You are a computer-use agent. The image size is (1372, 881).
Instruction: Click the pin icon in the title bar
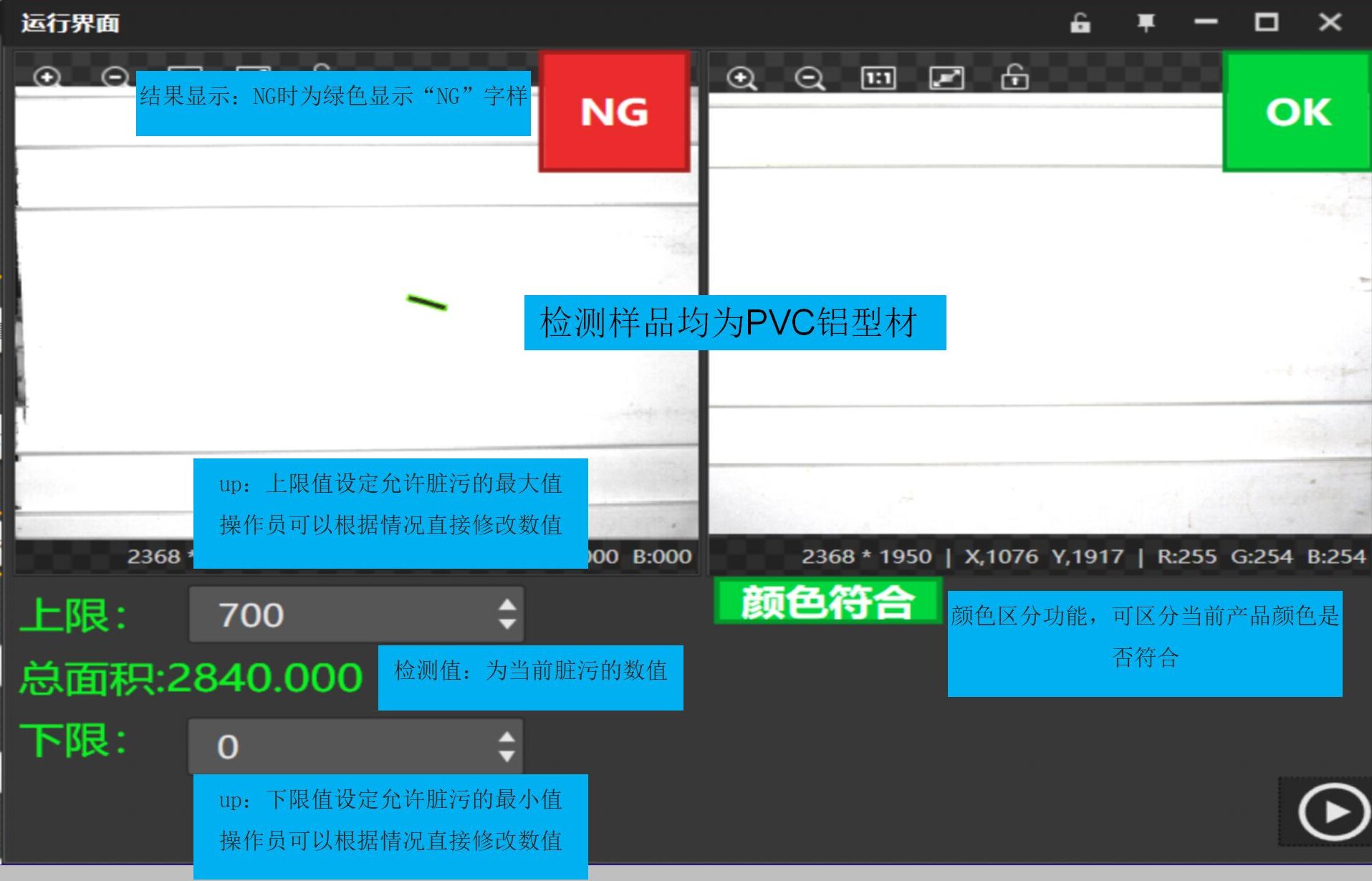coord(1146,22)
